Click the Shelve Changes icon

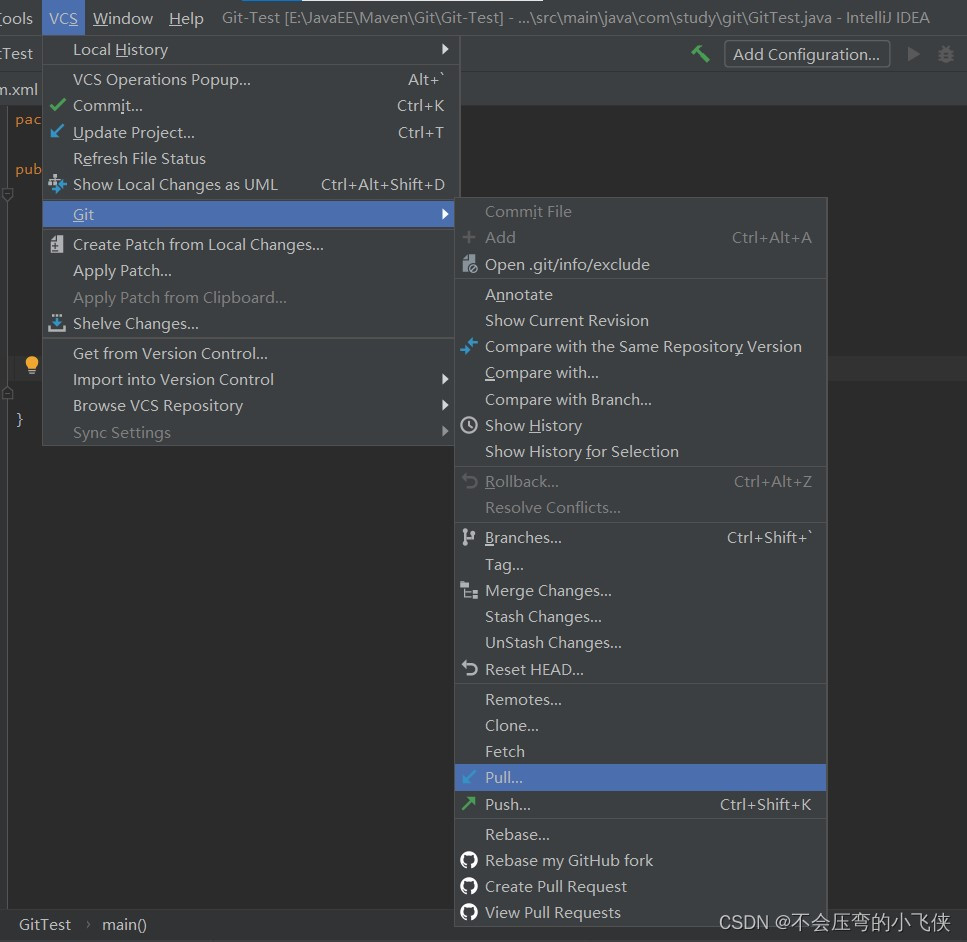pos(57,323)
